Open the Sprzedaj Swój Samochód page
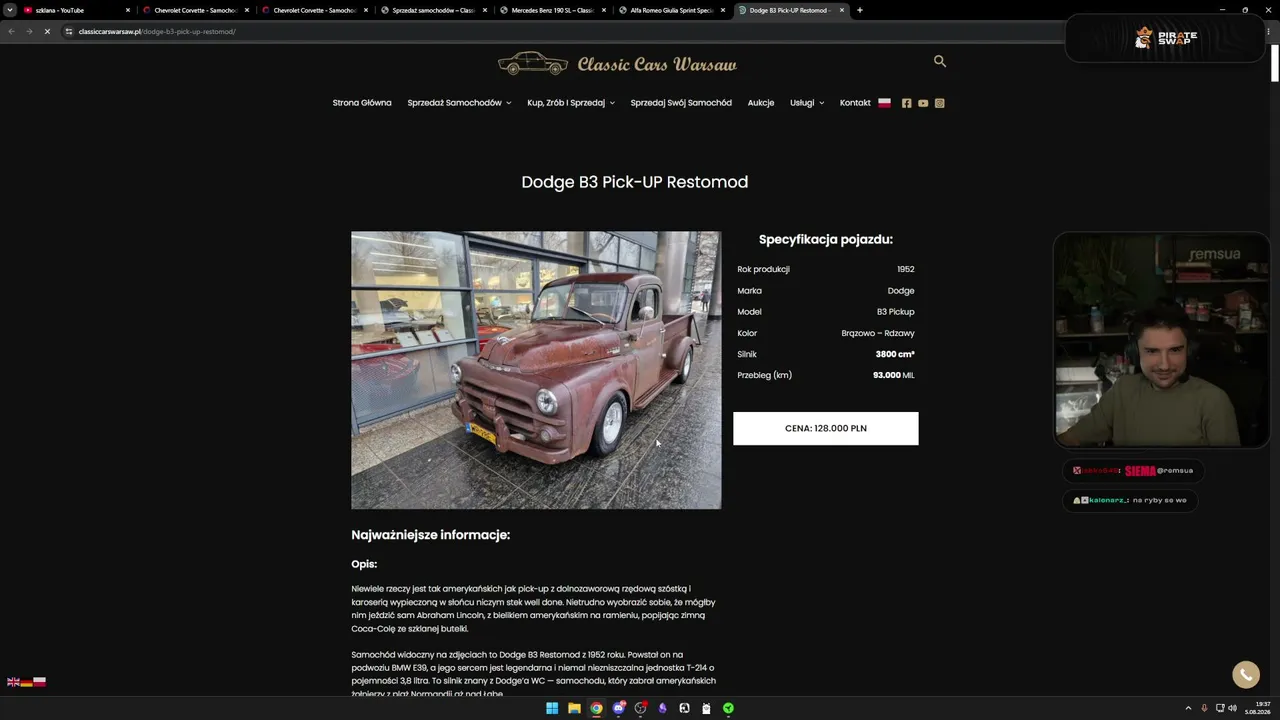The image size is (1280, 720). [681, 103]
